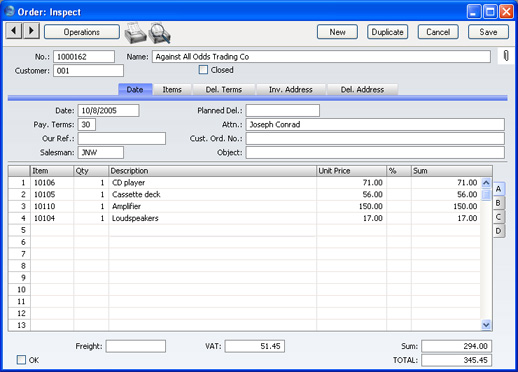Viewport: 518px width, 372px height.
Task: Tick the OK checkbox
Action: click(x=21, y=360)
